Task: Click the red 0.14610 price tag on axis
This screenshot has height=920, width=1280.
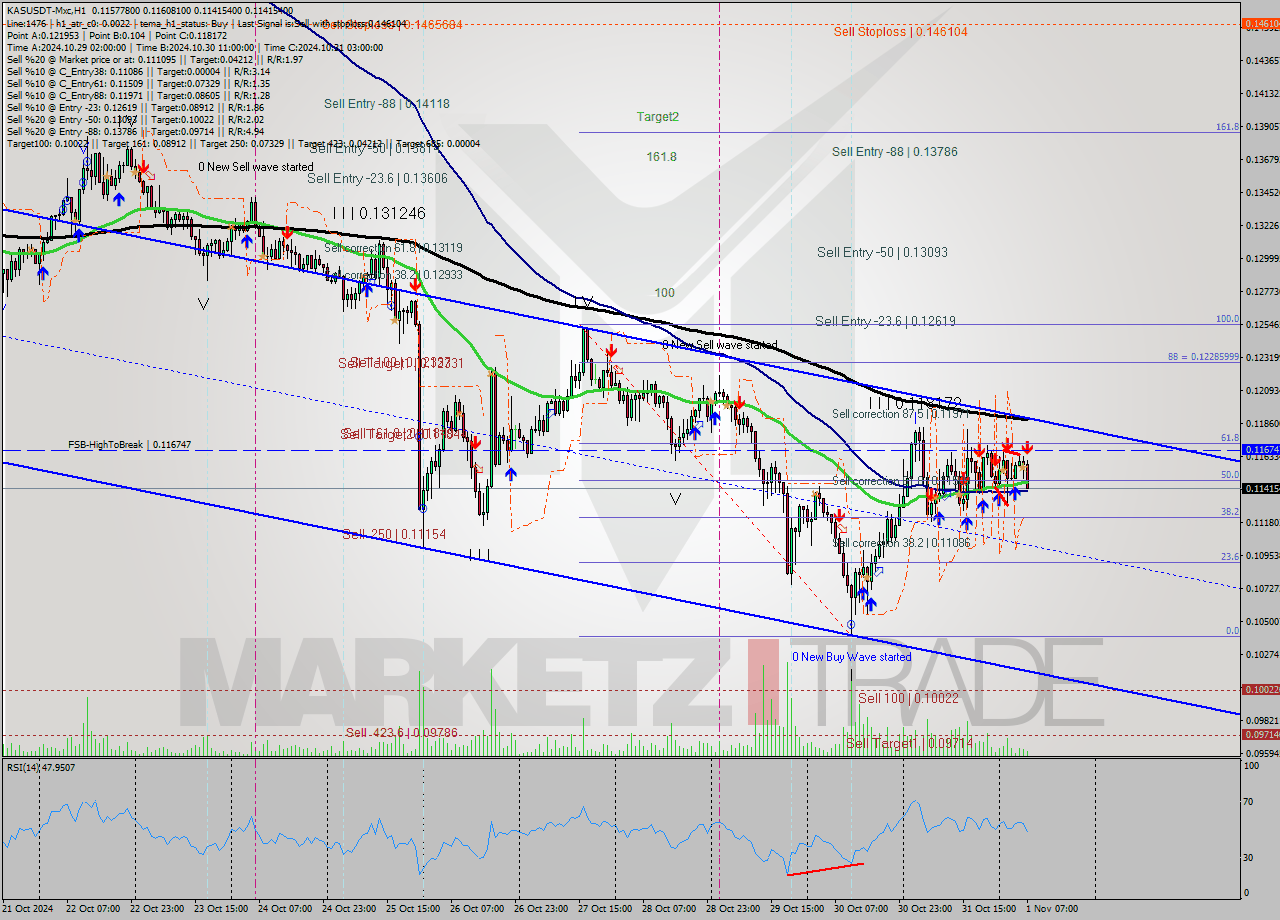Action: [x=1259, y=23]
